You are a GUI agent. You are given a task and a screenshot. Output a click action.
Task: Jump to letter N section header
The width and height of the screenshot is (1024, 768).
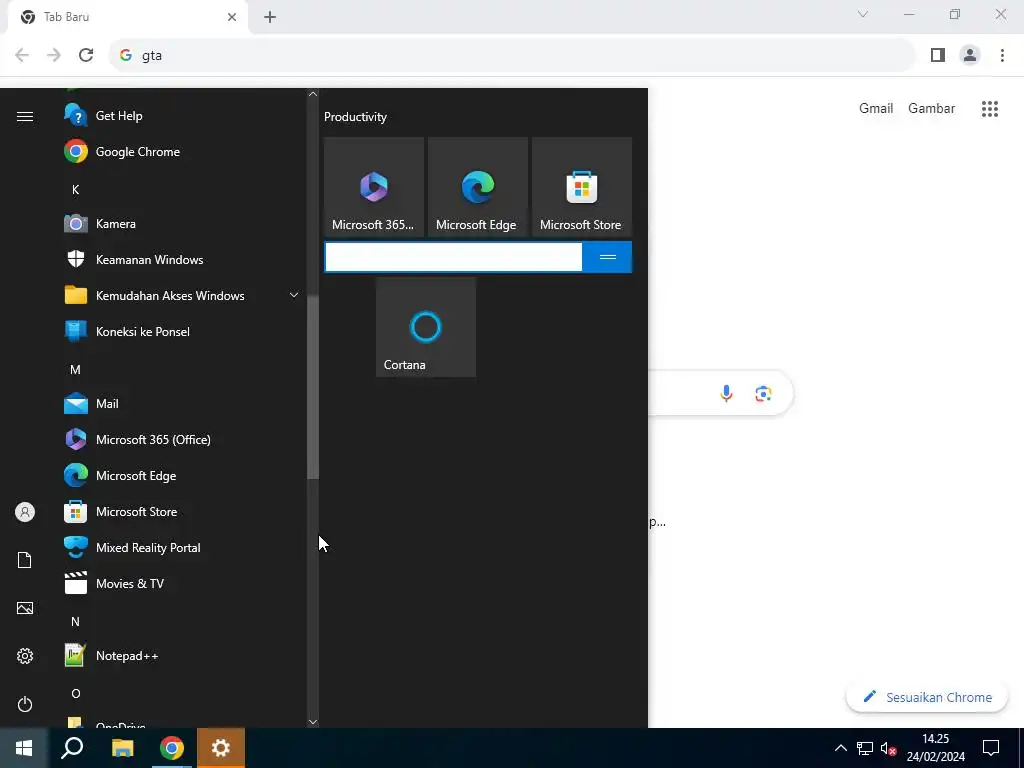tap(75, 622)
